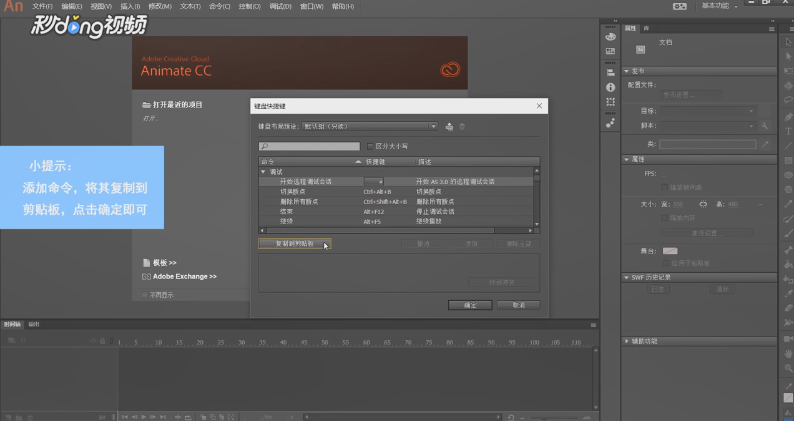Open the 文件(F) menu

click(42, 7)
